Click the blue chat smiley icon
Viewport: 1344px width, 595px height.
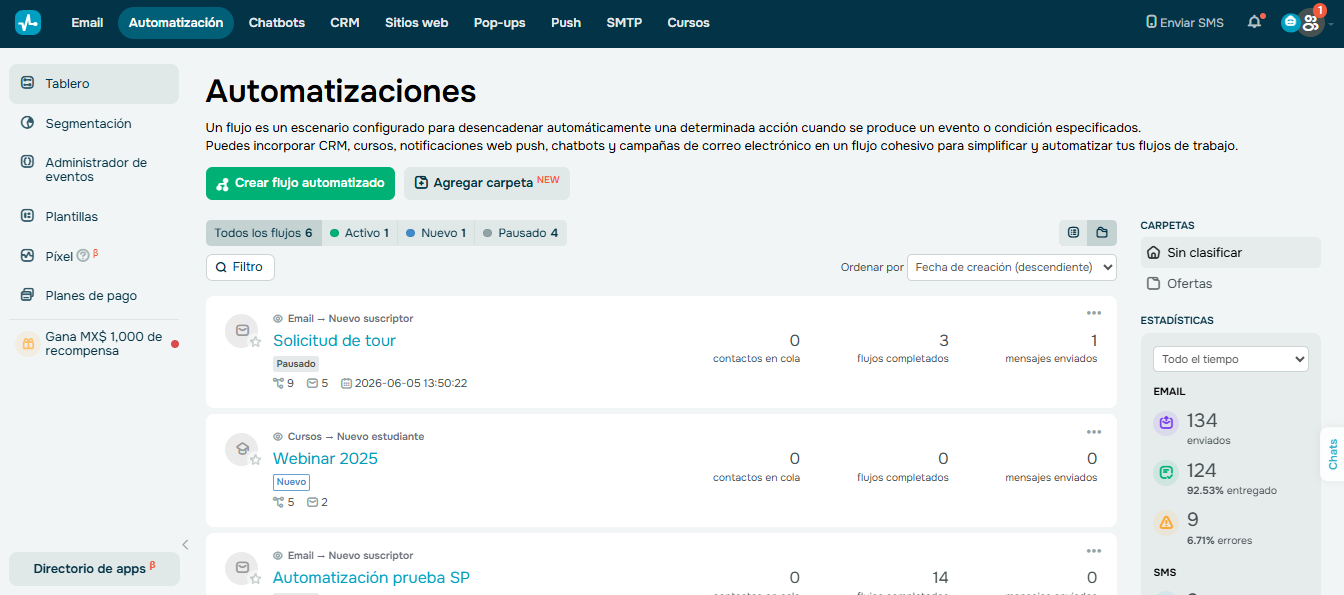point(1290,22)
